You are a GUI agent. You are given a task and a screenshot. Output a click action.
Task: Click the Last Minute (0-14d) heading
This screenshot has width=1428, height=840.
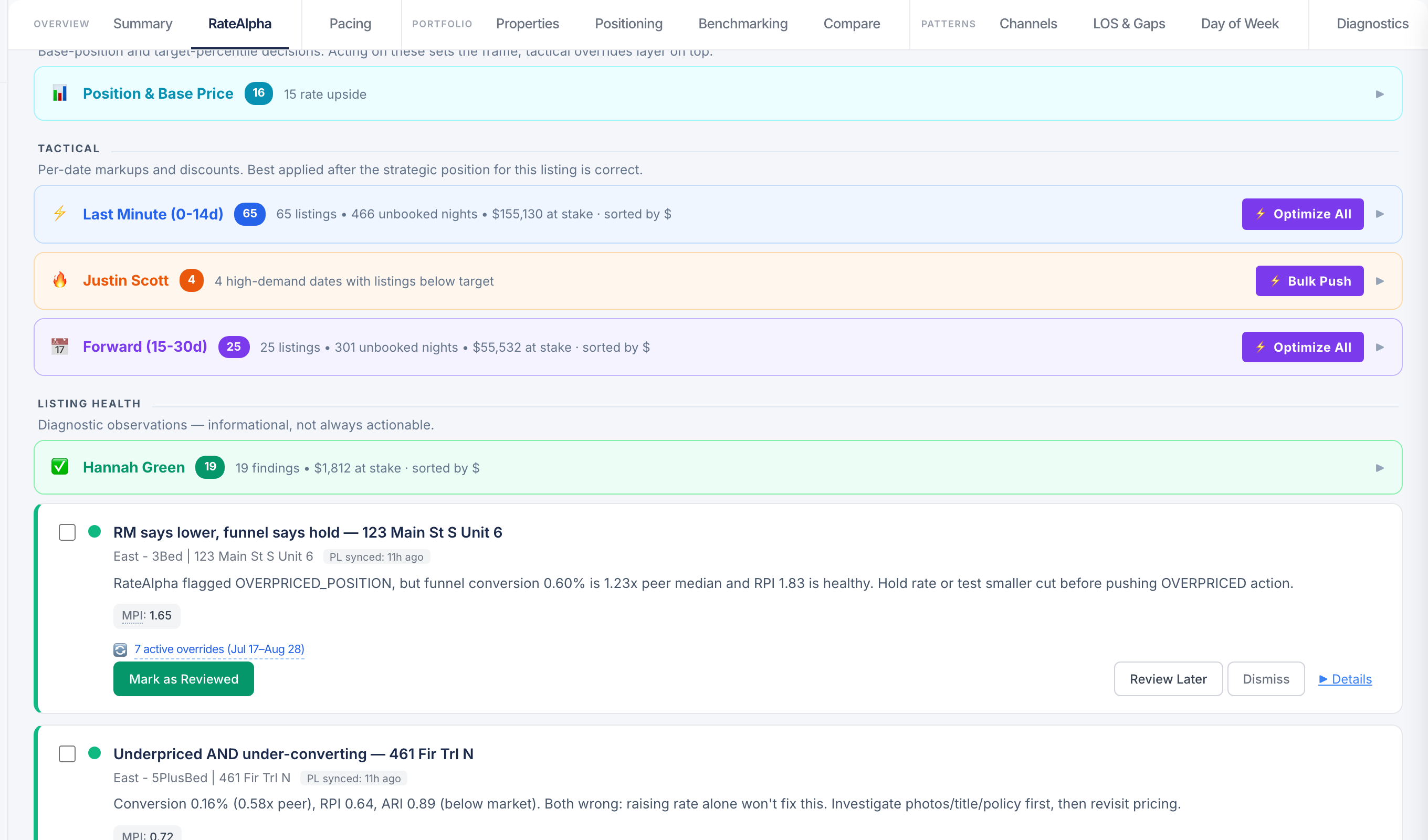(x=153, y=214)
